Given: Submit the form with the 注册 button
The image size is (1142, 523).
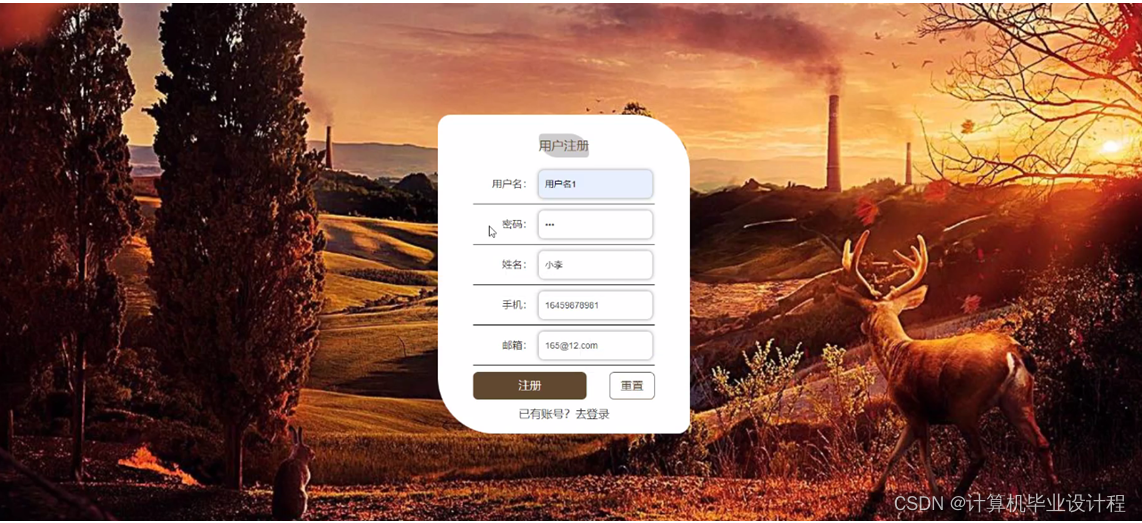Looking at the screenshot, I should click(x=529, y=386).
